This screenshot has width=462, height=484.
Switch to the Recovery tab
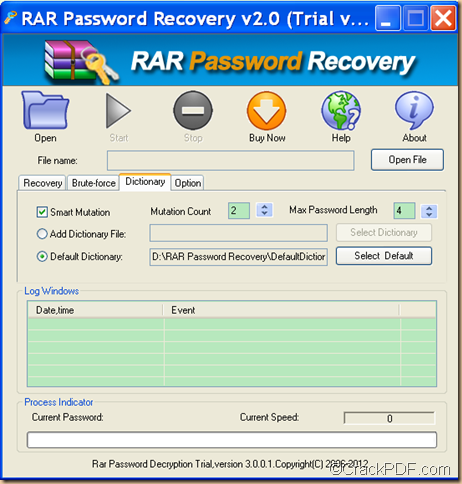(43, 183)
